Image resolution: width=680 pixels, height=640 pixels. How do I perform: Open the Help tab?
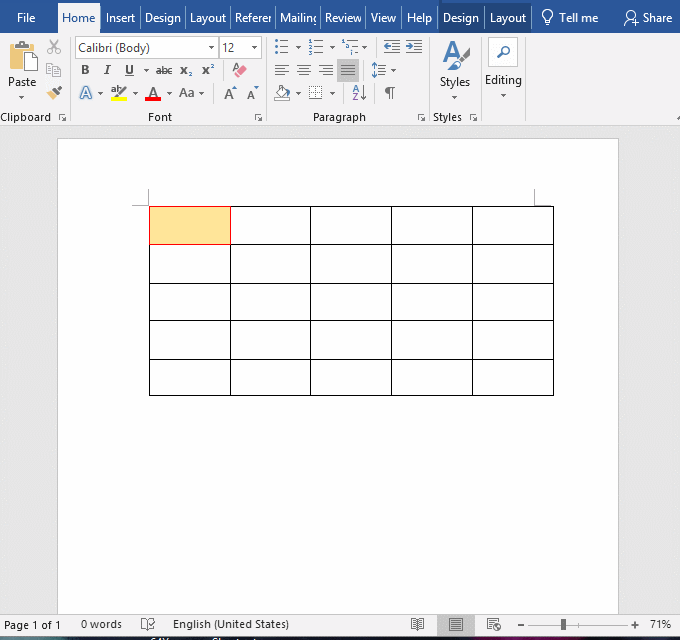[x=419, y=18]
